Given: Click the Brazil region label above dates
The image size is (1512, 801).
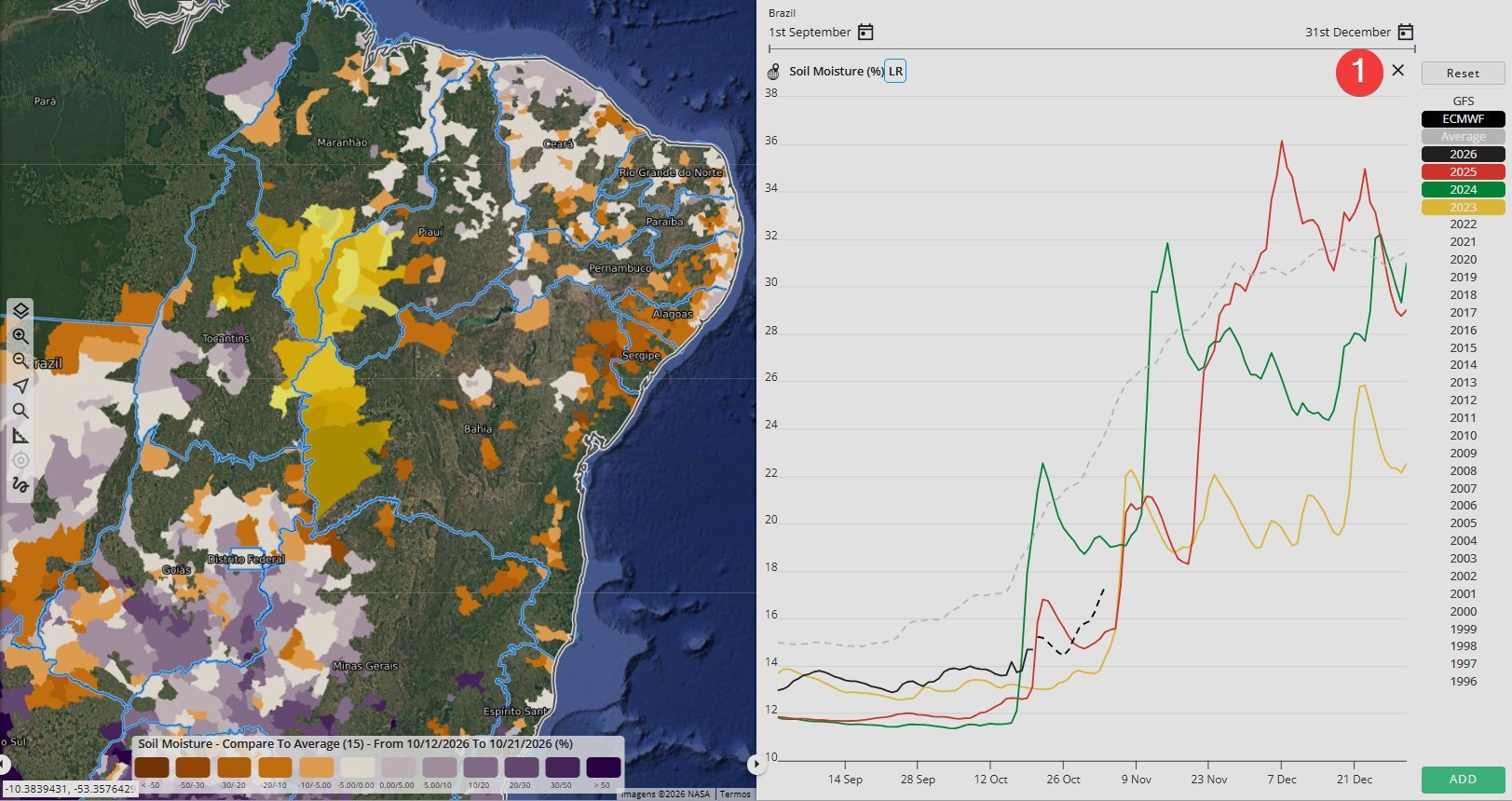Looking at the screenshot, I should (x=782, y=13).
